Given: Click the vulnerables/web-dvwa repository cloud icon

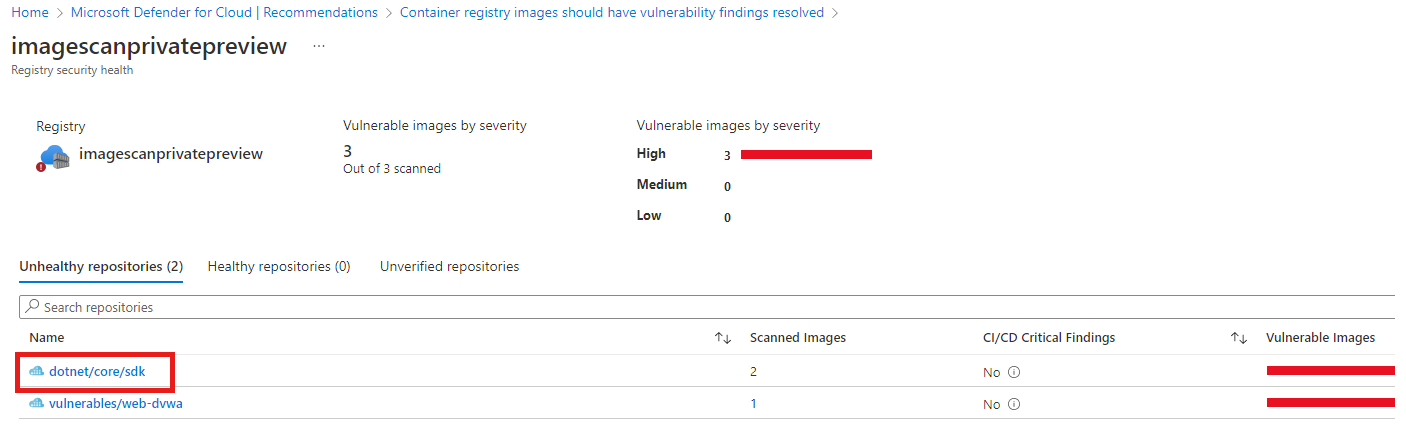Looking at the screenshot, I should pos(37,404).
